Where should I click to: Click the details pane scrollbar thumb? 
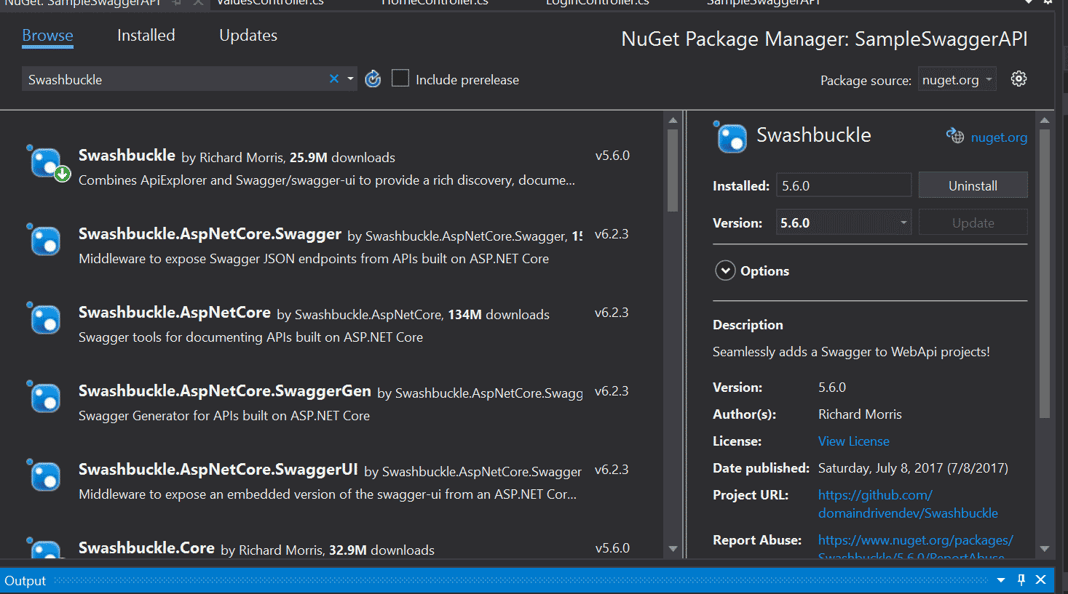pos(1045,273)
